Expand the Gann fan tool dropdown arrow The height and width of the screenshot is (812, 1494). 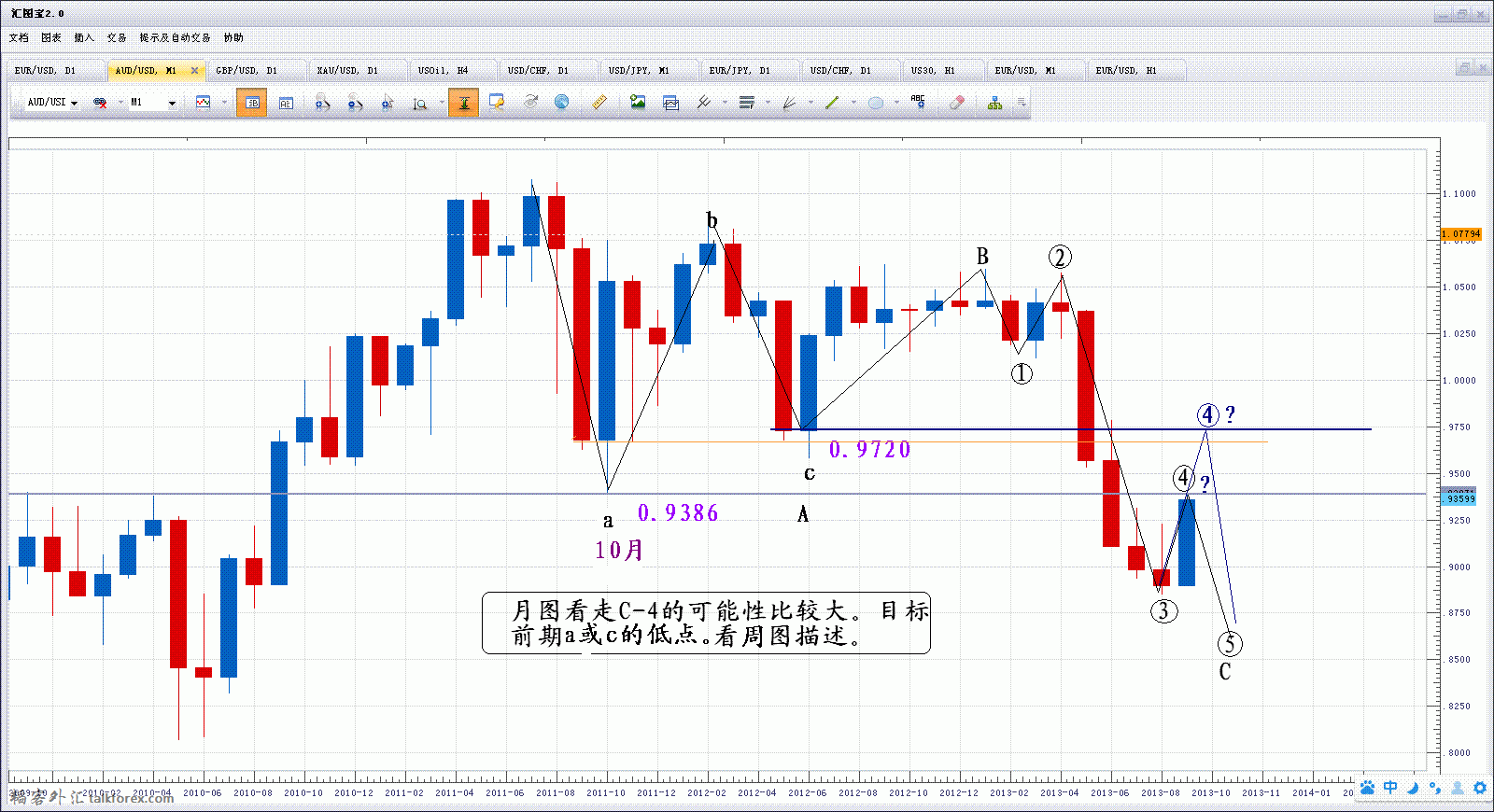click(810, 103)
